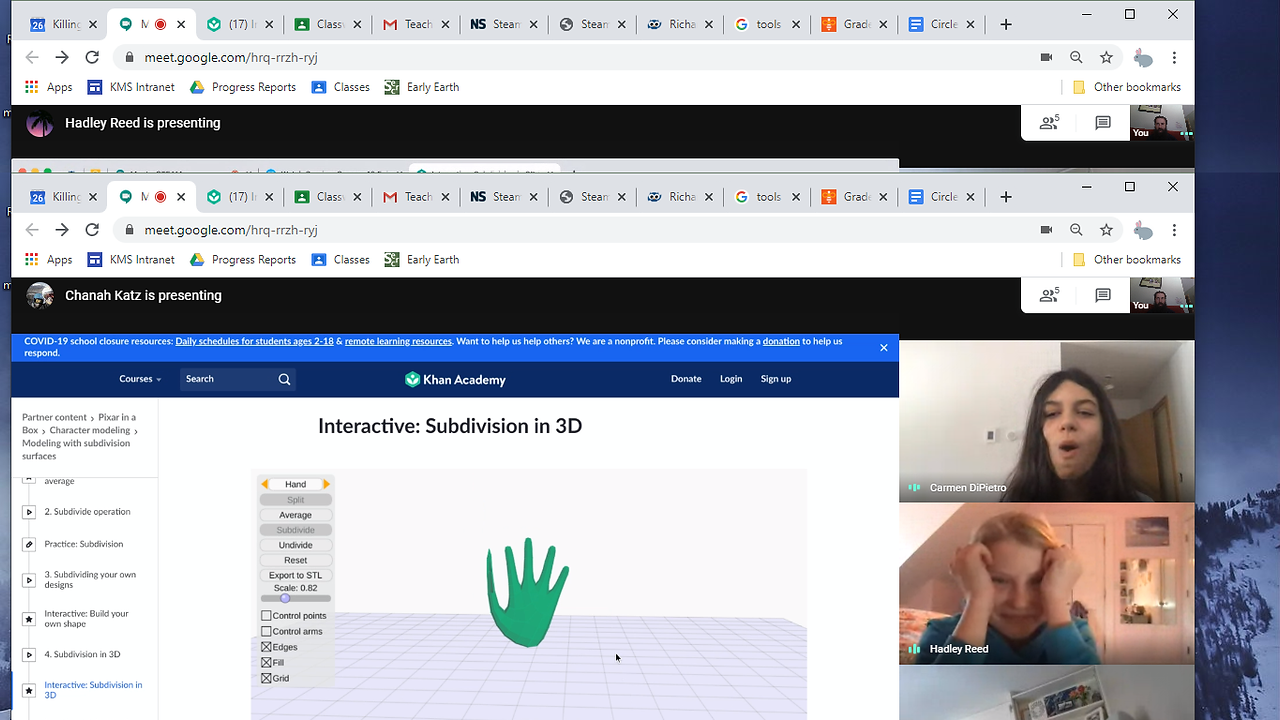Click the participants icon in the lower shared window
Screen dimensions: 1280x720
[1049, 295]
